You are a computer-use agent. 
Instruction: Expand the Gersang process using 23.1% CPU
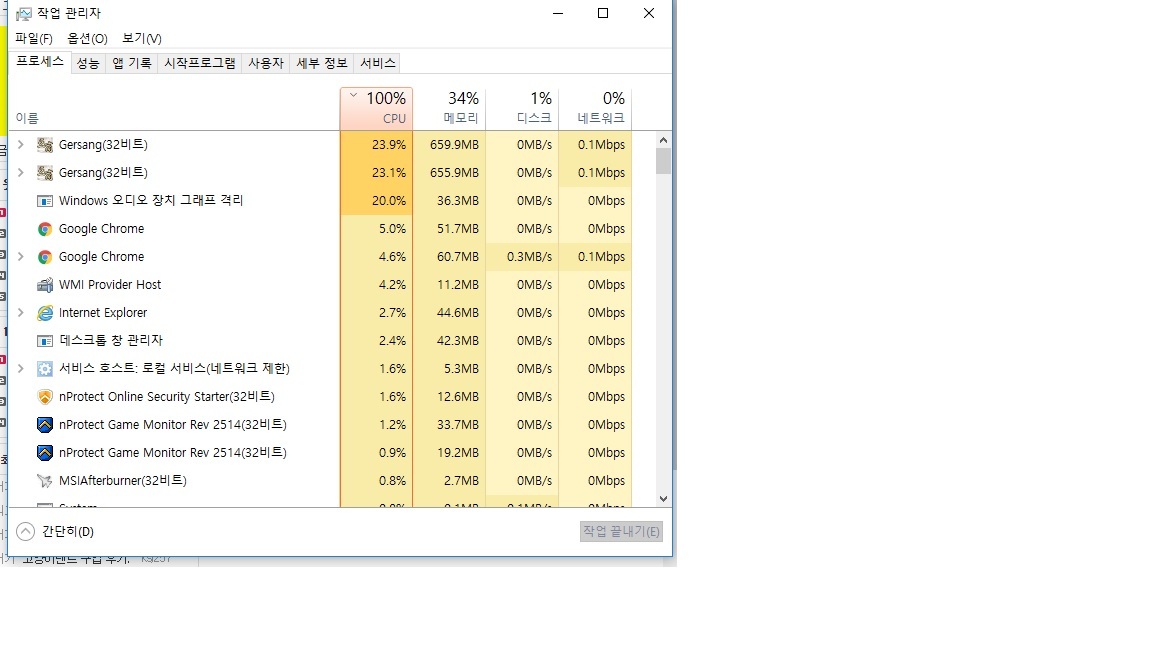tap(21, 173)
